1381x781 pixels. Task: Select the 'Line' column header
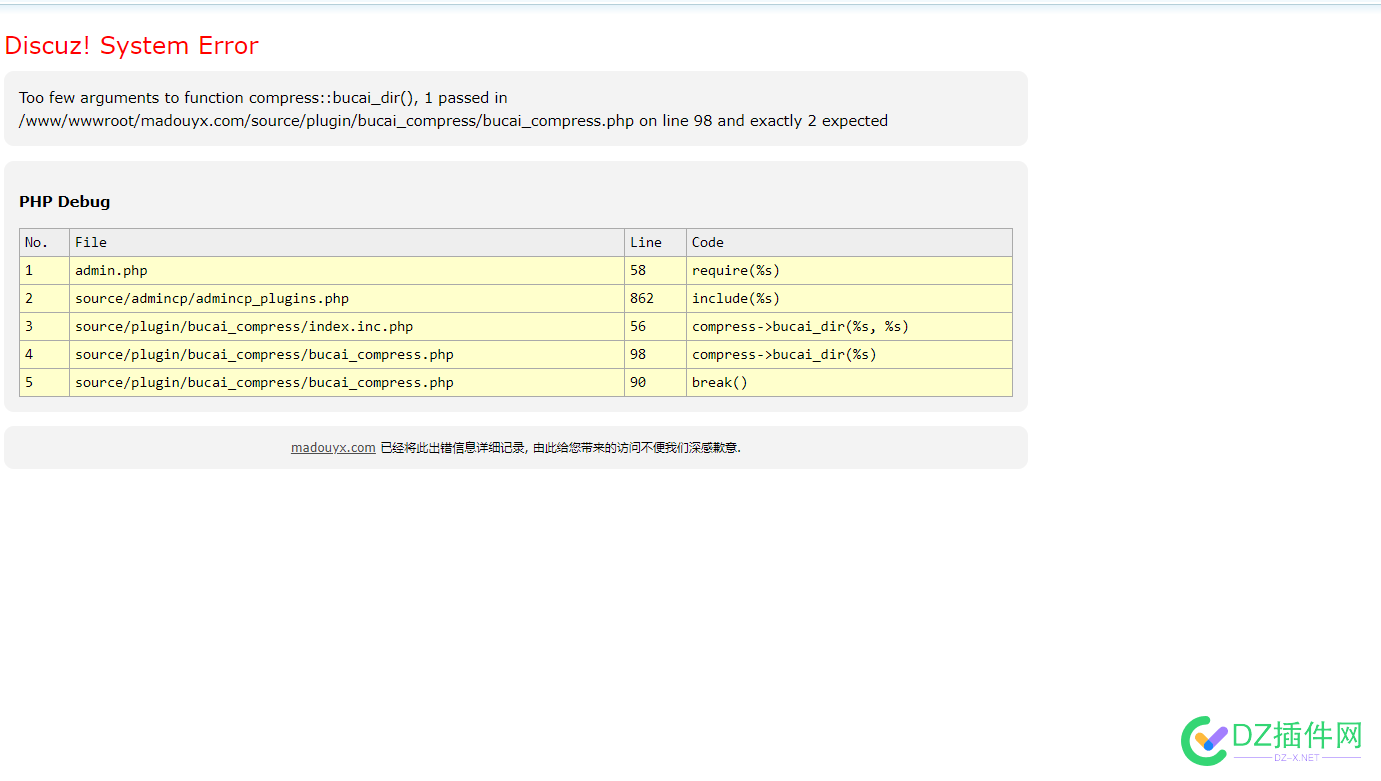(x=655, y=242)
